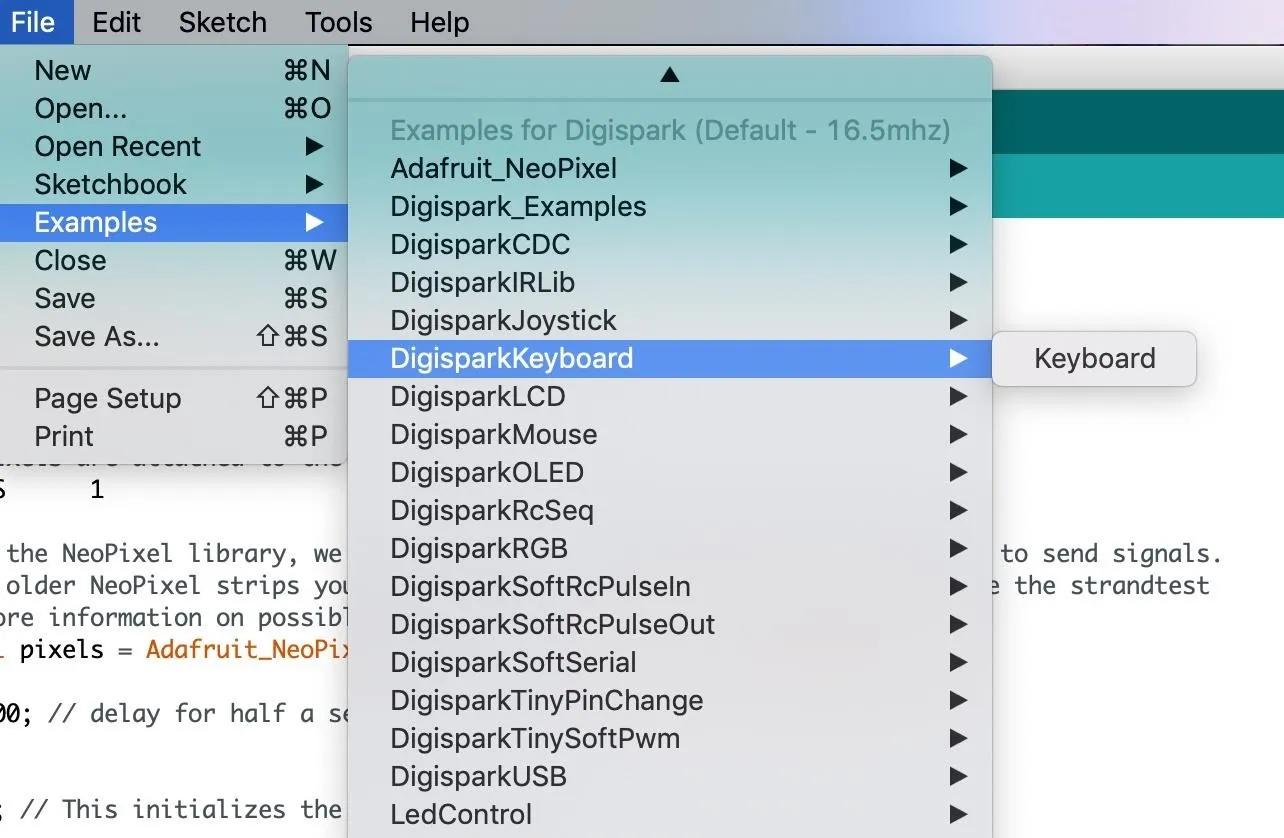Open the Sketch menu
Viewport: 1284px width, 838px height.
pos(223,22)
